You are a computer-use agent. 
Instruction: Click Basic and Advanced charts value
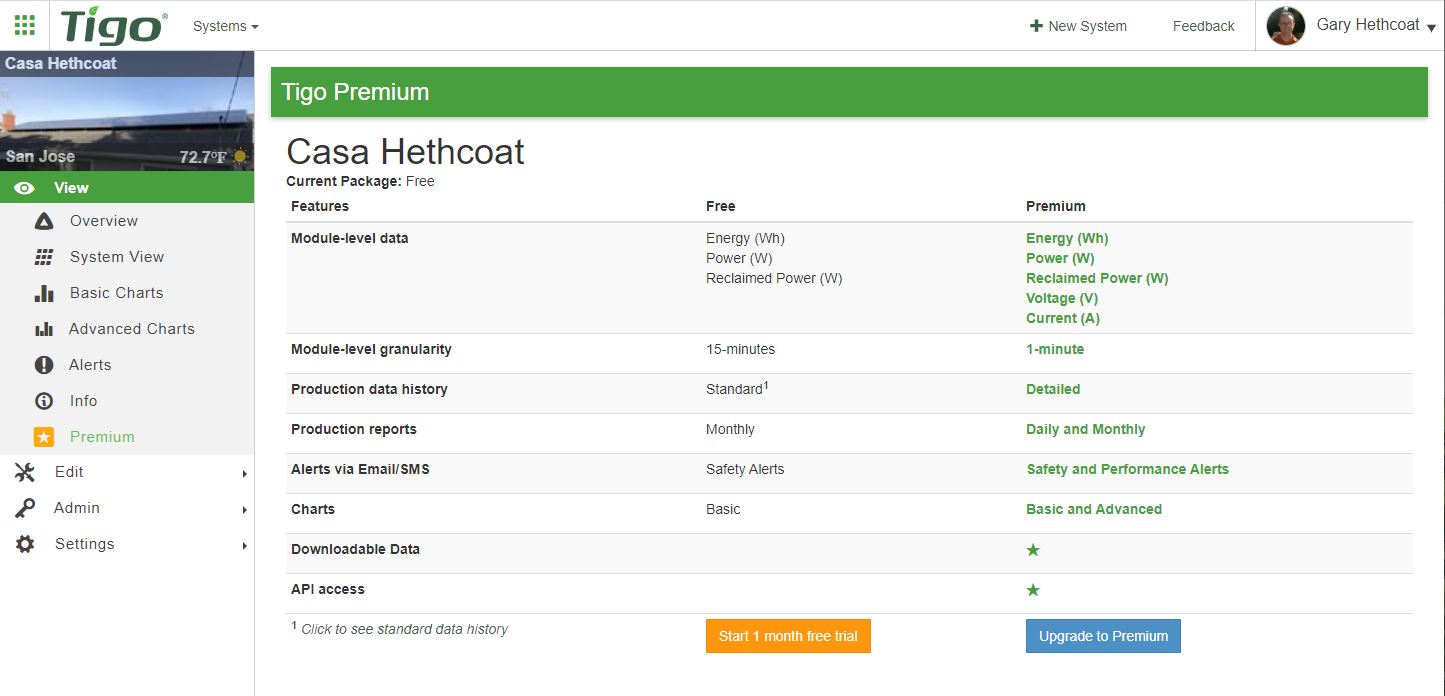pyautogui.click(x=1094, y=510)
